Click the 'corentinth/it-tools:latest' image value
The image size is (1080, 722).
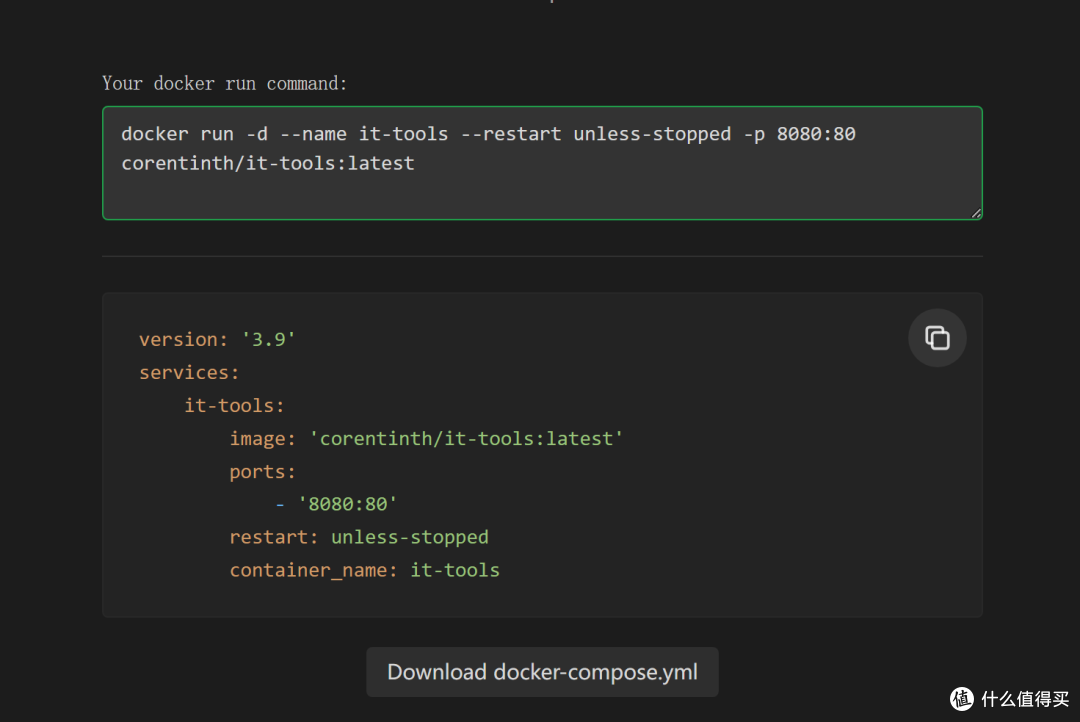(466, 438)
